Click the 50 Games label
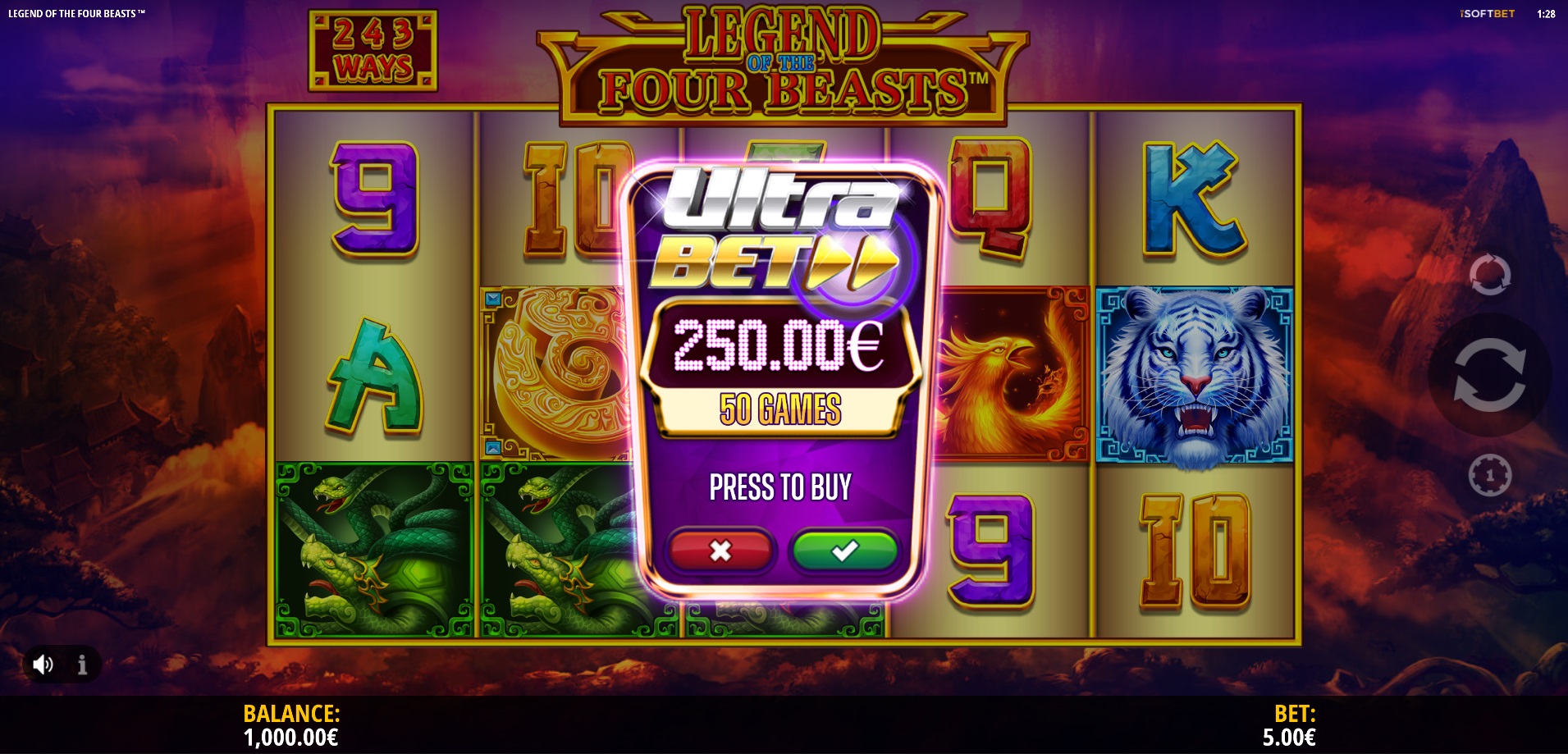The image size is (1568, 754). pyautogui.click(x=780, y=409)
